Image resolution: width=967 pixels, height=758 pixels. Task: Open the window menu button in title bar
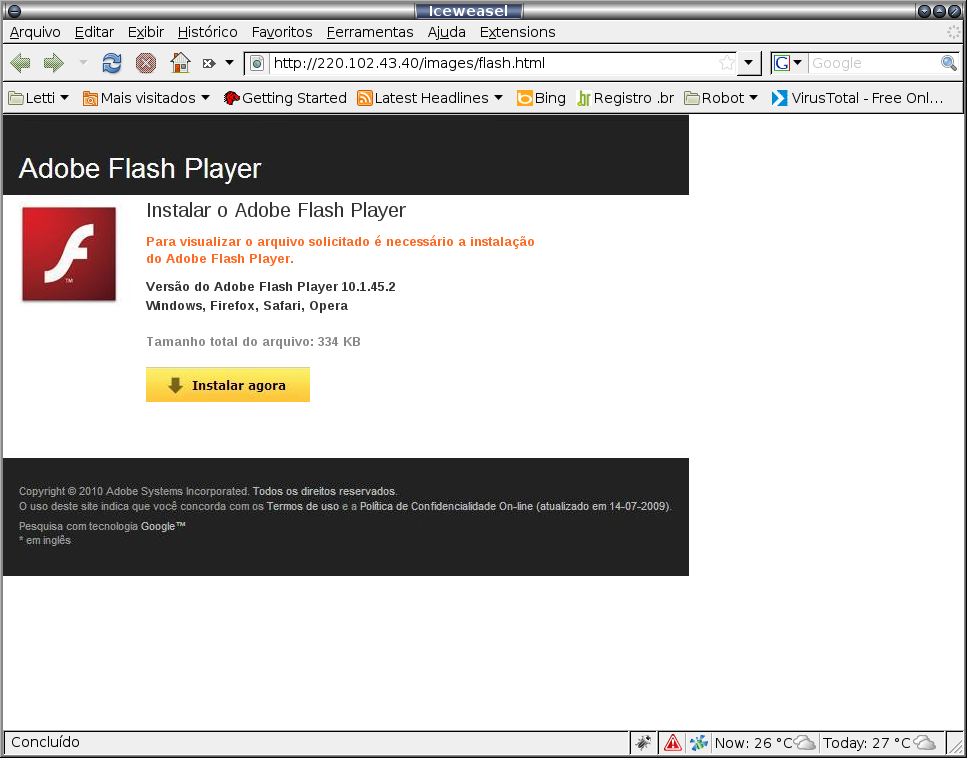pos(14,10)
